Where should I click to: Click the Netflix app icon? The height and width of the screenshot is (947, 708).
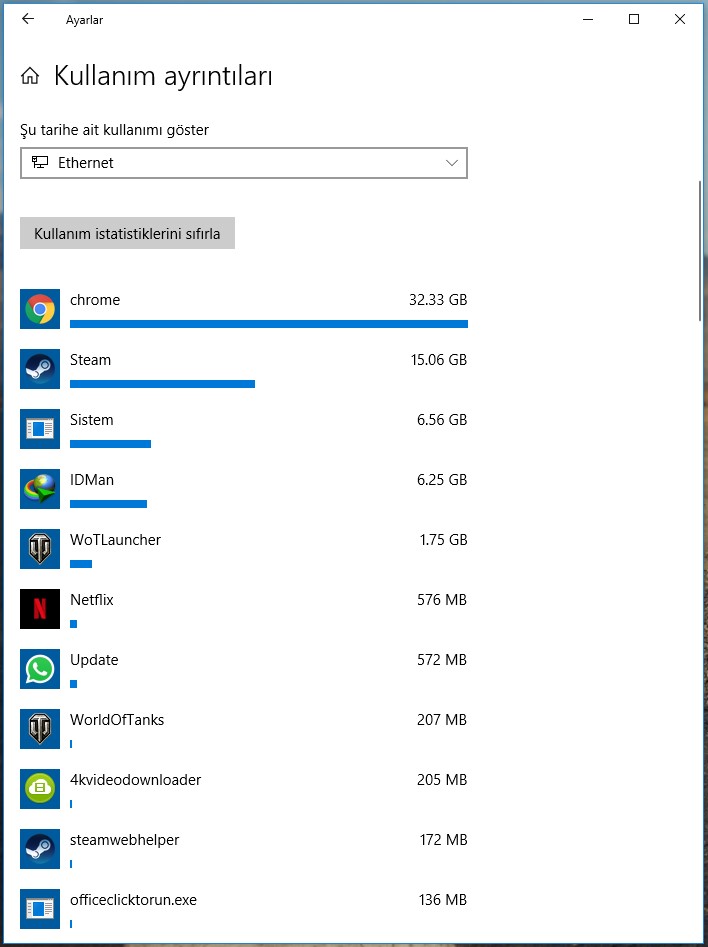[40, 610]
